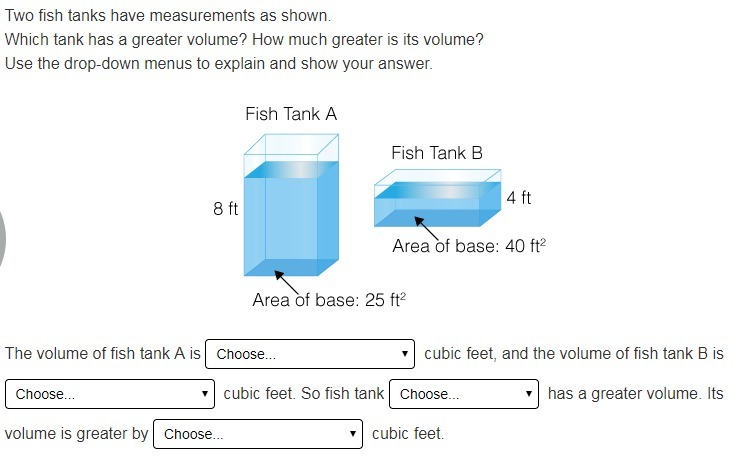The image size is (739, 470).
Task: Click the arrow pointing to tank A base
Action: click(287, 283)
